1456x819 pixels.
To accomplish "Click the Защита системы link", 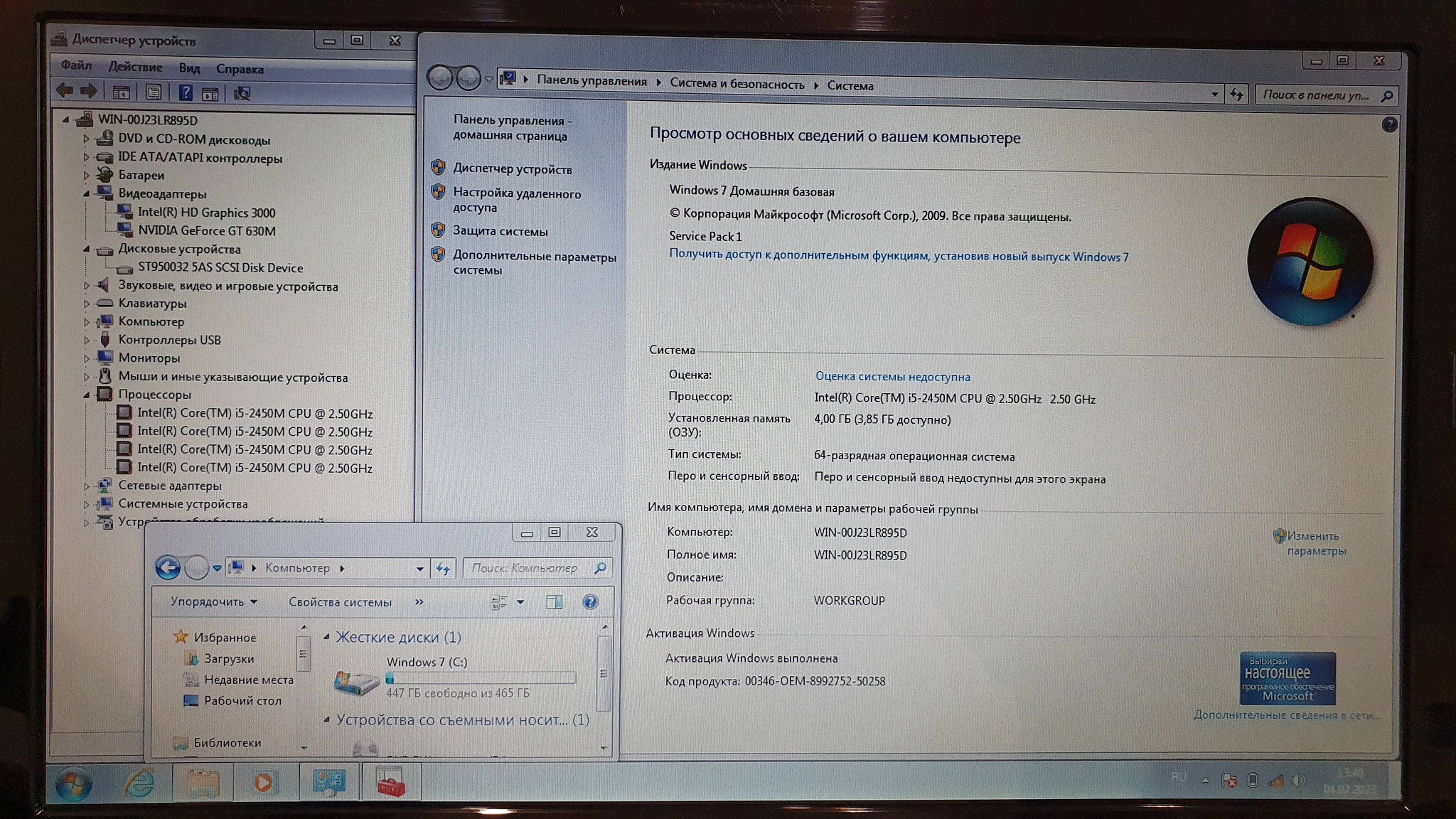I will tap(500, 231).
